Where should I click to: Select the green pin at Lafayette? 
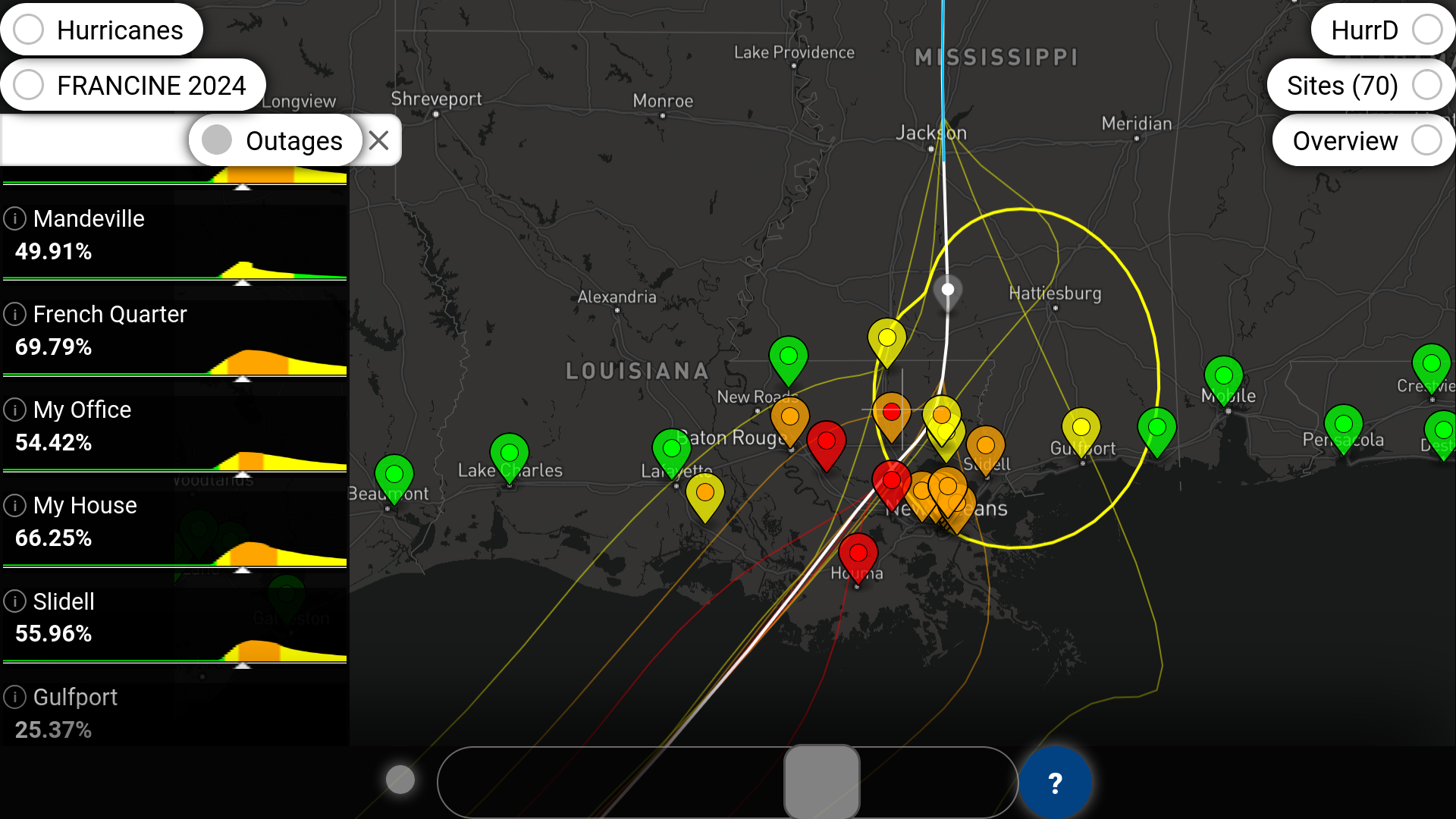(672, 453)
